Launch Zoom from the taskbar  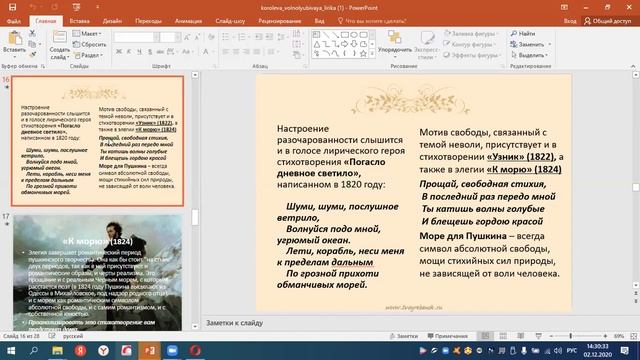(172, 351)
